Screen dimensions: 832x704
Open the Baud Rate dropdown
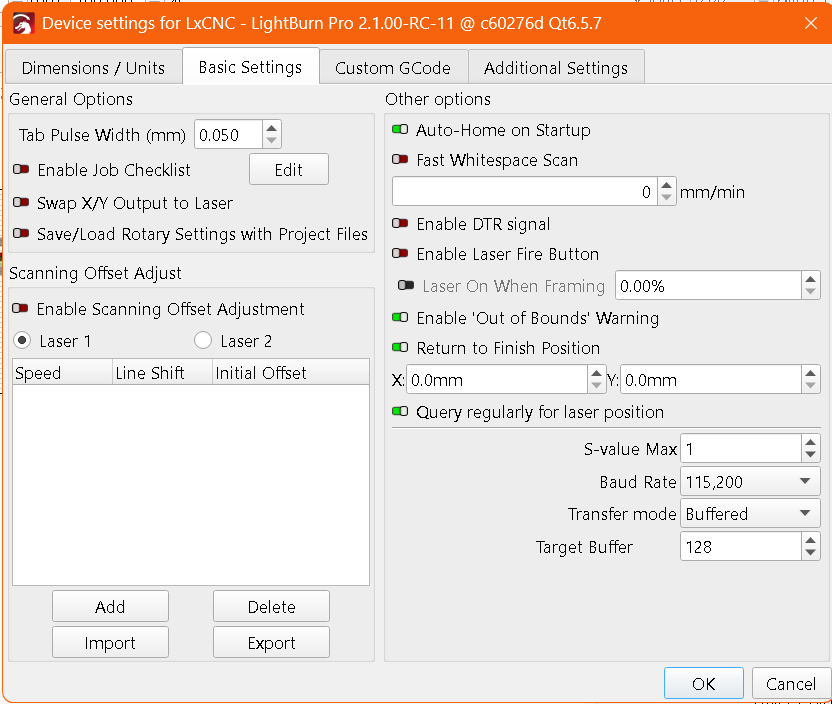click(x=750, y=482)
